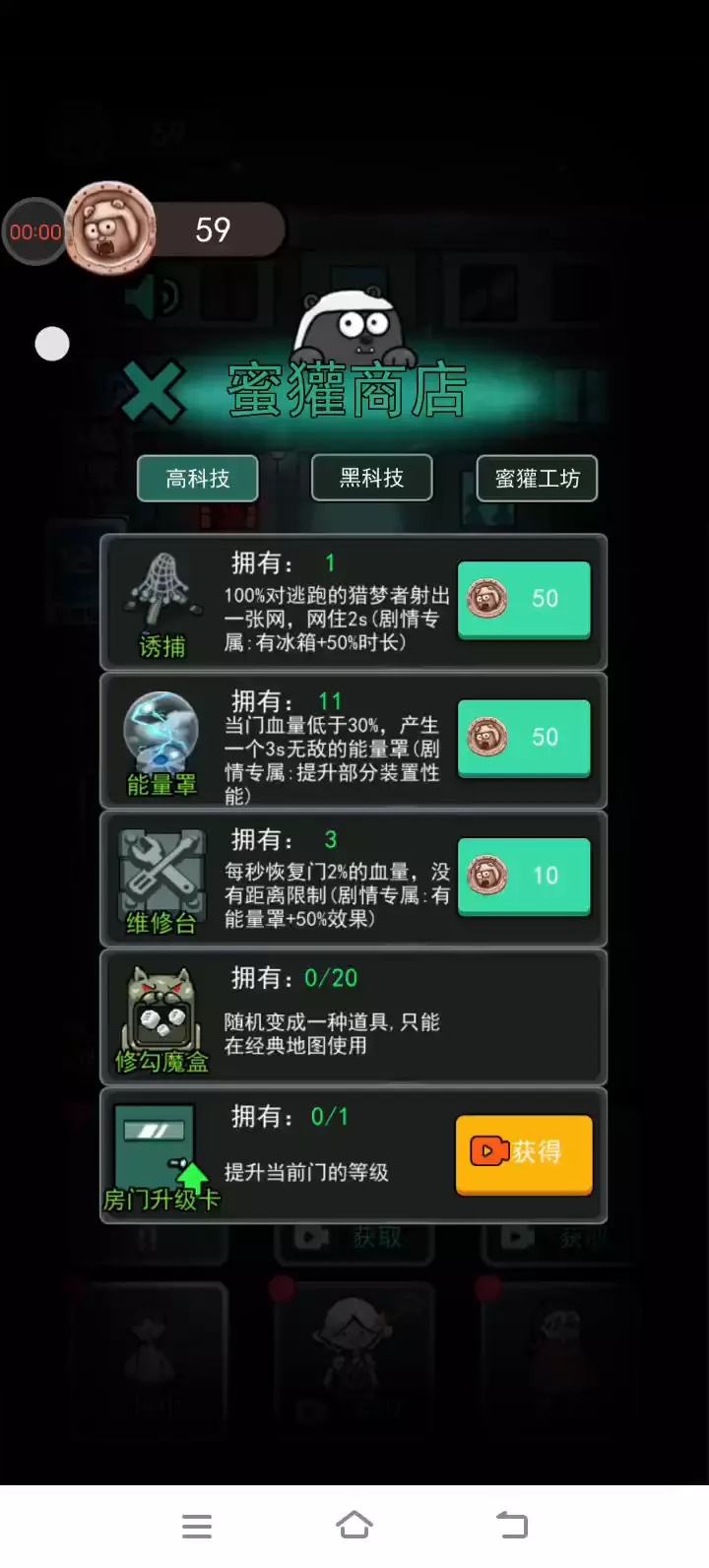Viewport: 709px width, 1568px height.
Task: Buy 能量罩 for 50 coins
Action: (x=524, y=739)
